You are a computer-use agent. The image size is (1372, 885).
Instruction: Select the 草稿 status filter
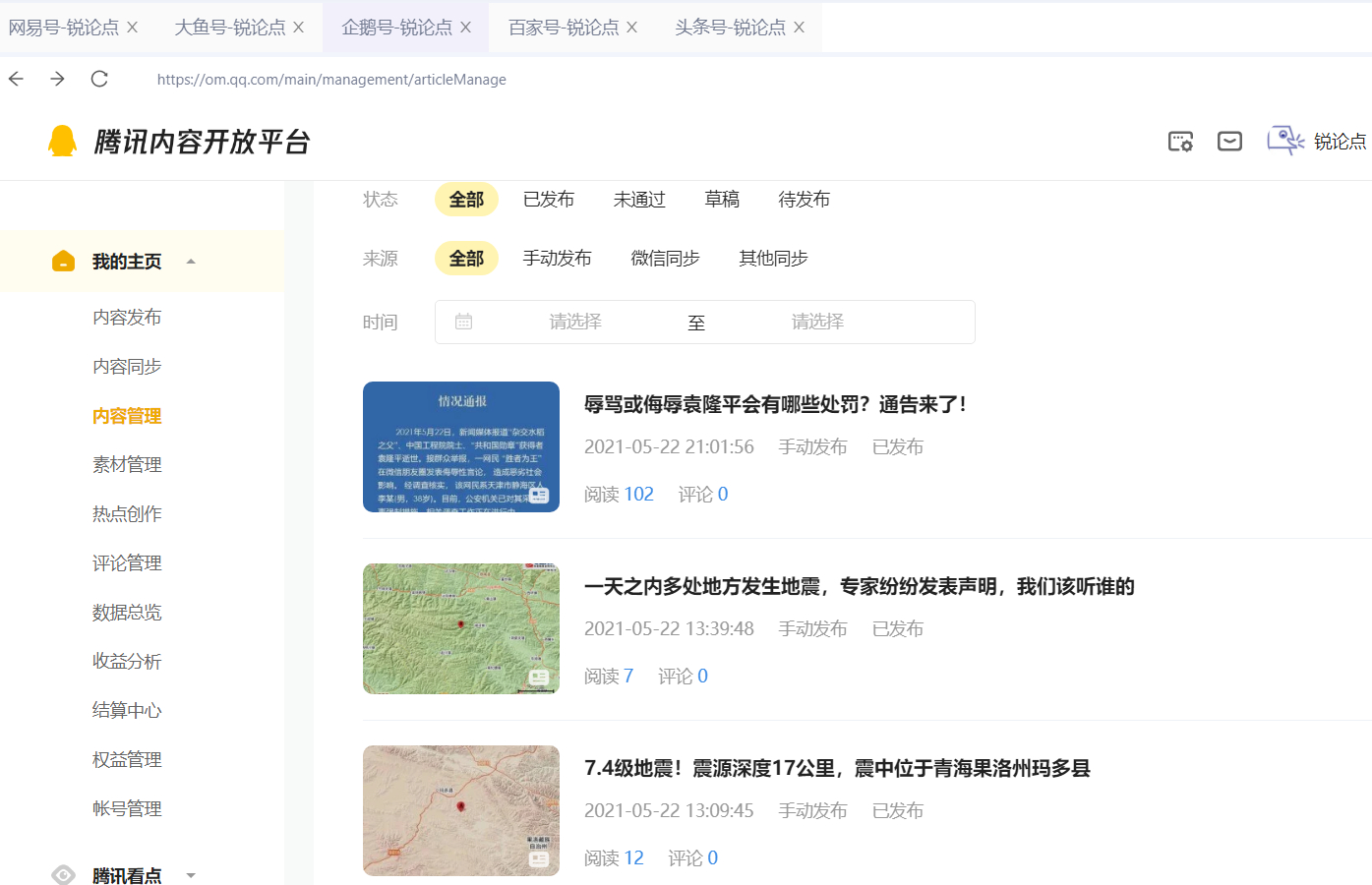722,199
